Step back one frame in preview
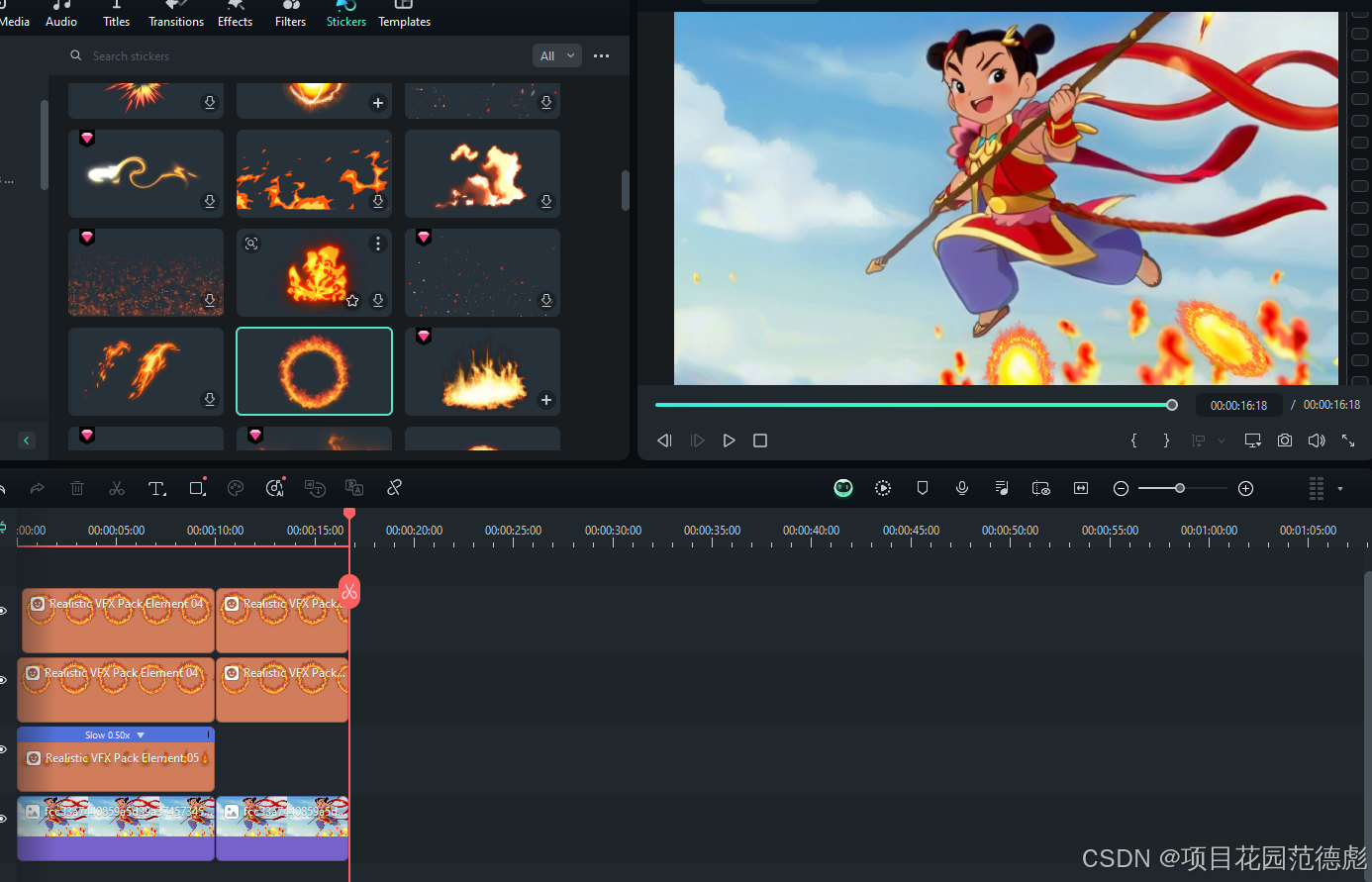This screenshot has height=882, width=1372. (665, 441)
